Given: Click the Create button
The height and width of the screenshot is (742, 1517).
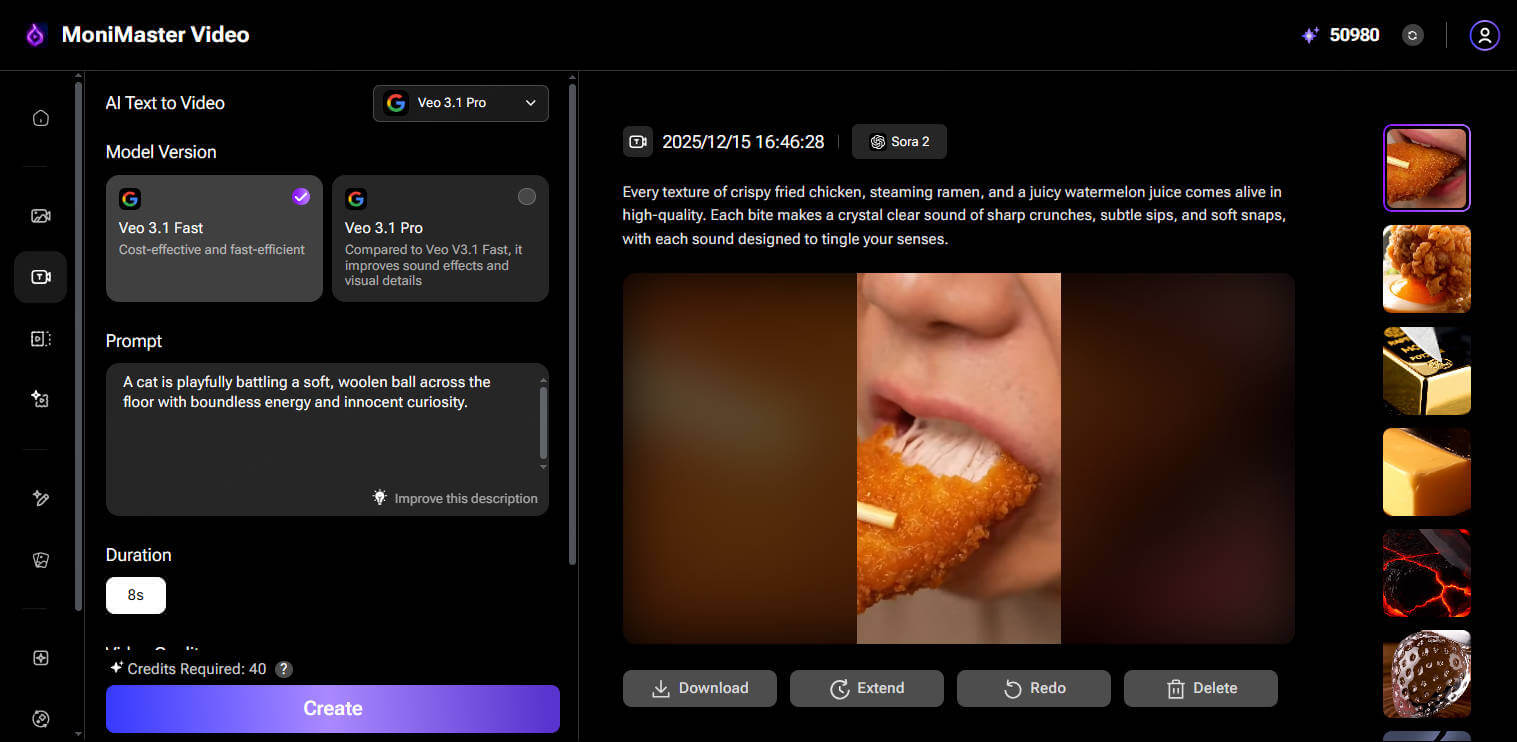Looking at the screenshot, I should click(x=332, y=708).
